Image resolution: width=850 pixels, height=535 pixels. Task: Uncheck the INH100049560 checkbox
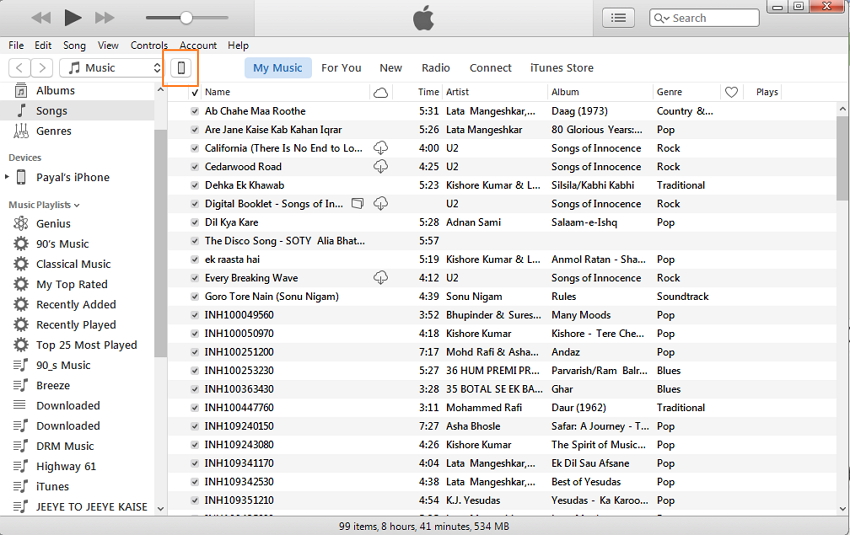(x=195, y=315)
